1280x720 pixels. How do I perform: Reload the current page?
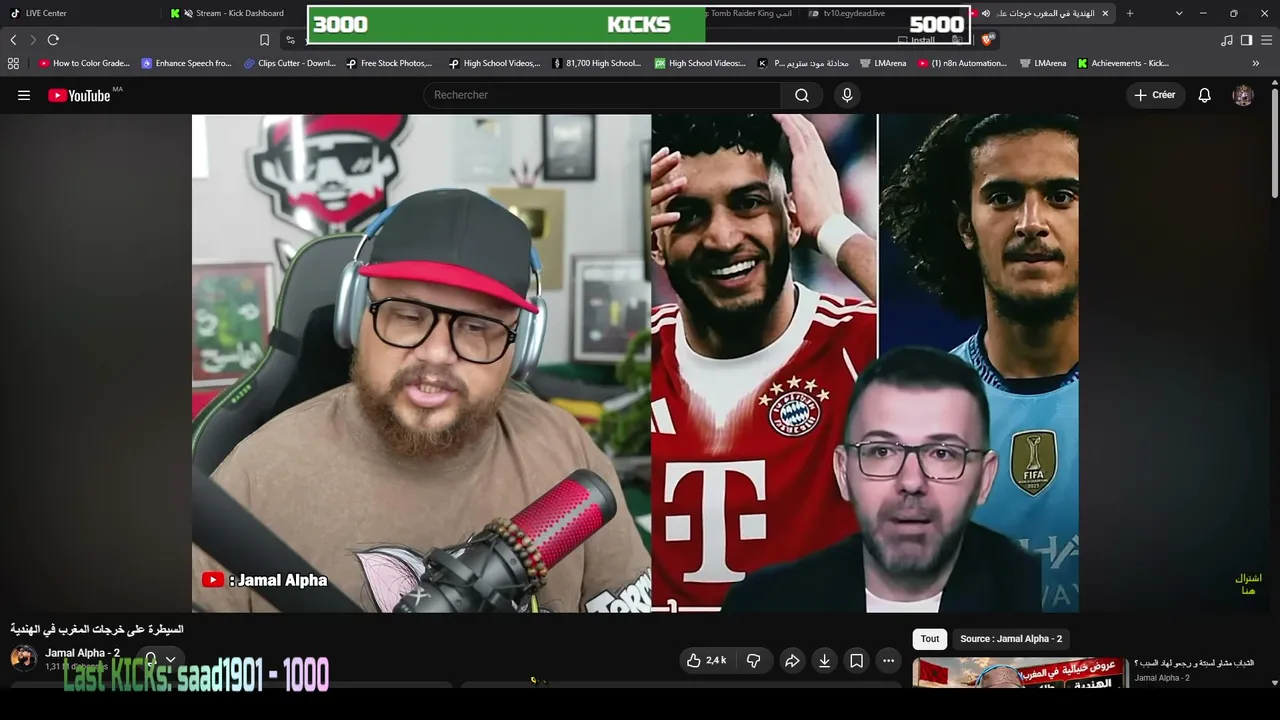(53, 40)
